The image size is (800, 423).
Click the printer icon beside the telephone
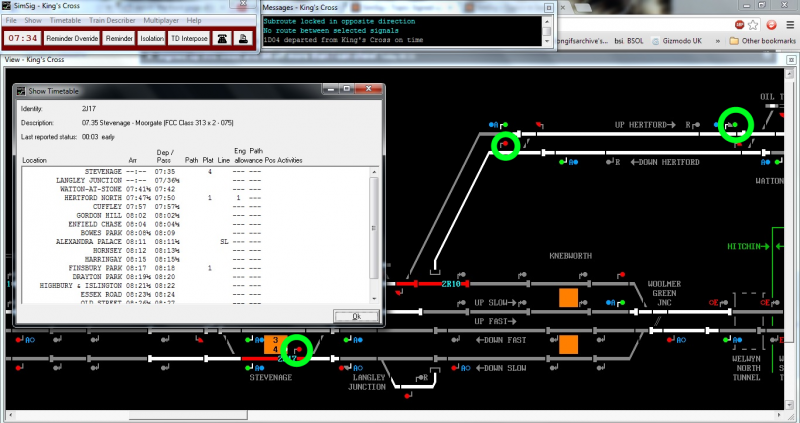pos(243,38)
